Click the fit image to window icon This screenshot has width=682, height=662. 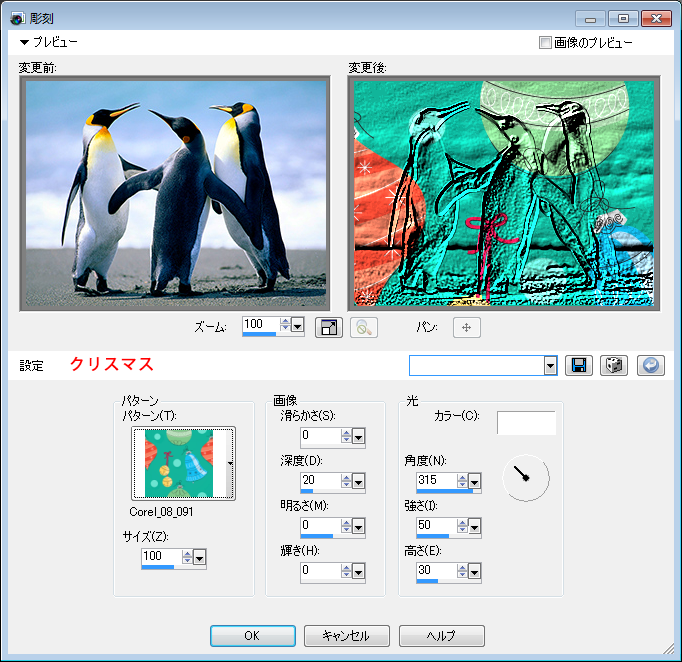point(328,327)
